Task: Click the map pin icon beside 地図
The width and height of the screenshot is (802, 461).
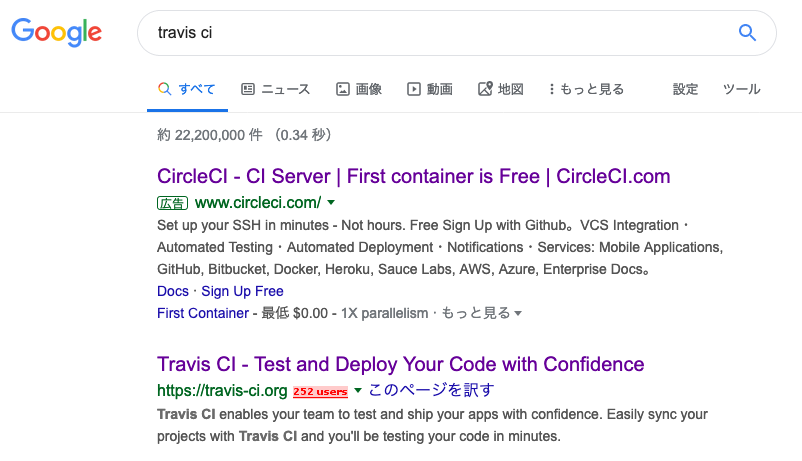Action: click(x=485, y=89)
